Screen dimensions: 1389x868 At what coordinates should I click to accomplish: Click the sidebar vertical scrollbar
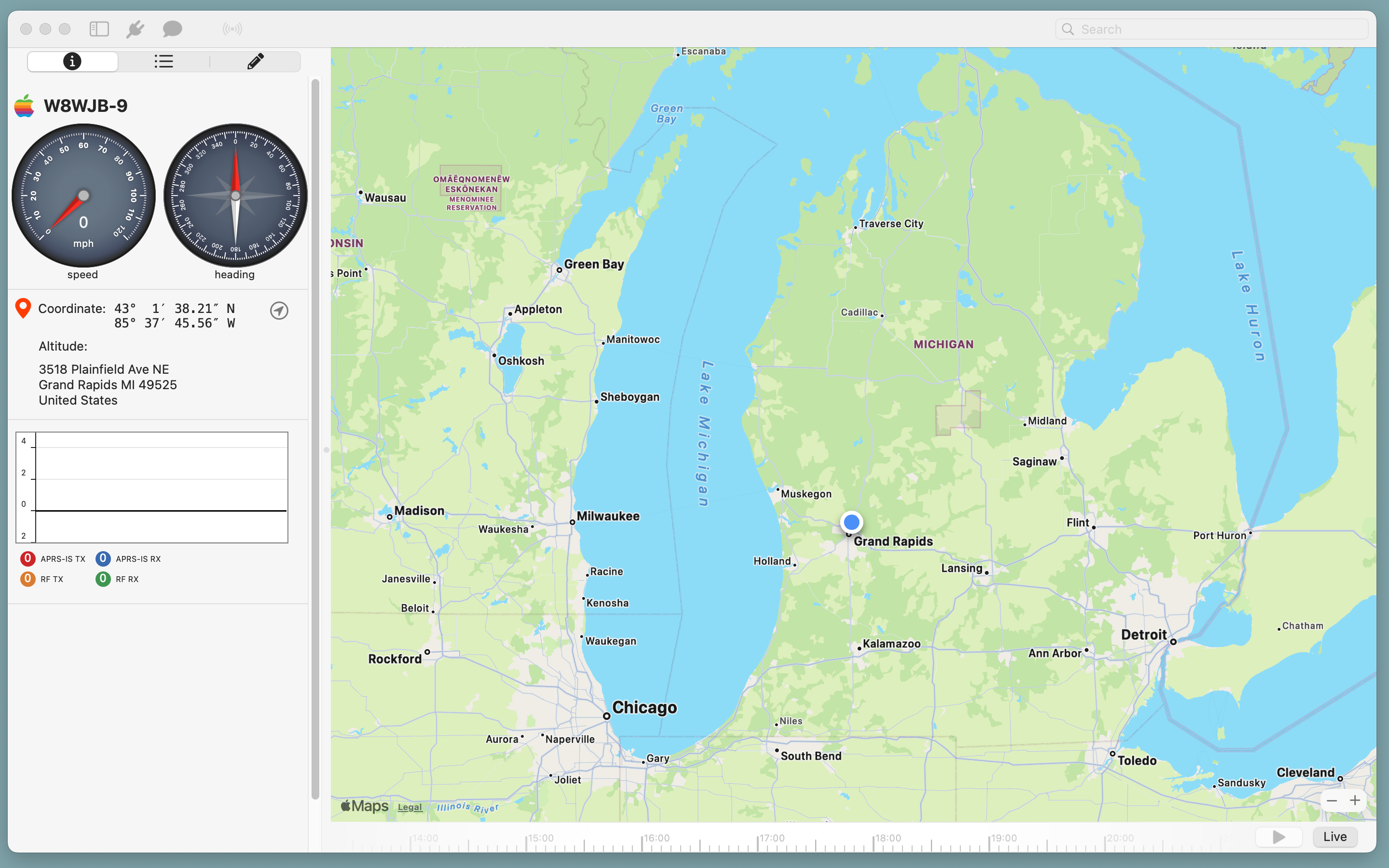(x=315, y=439)
